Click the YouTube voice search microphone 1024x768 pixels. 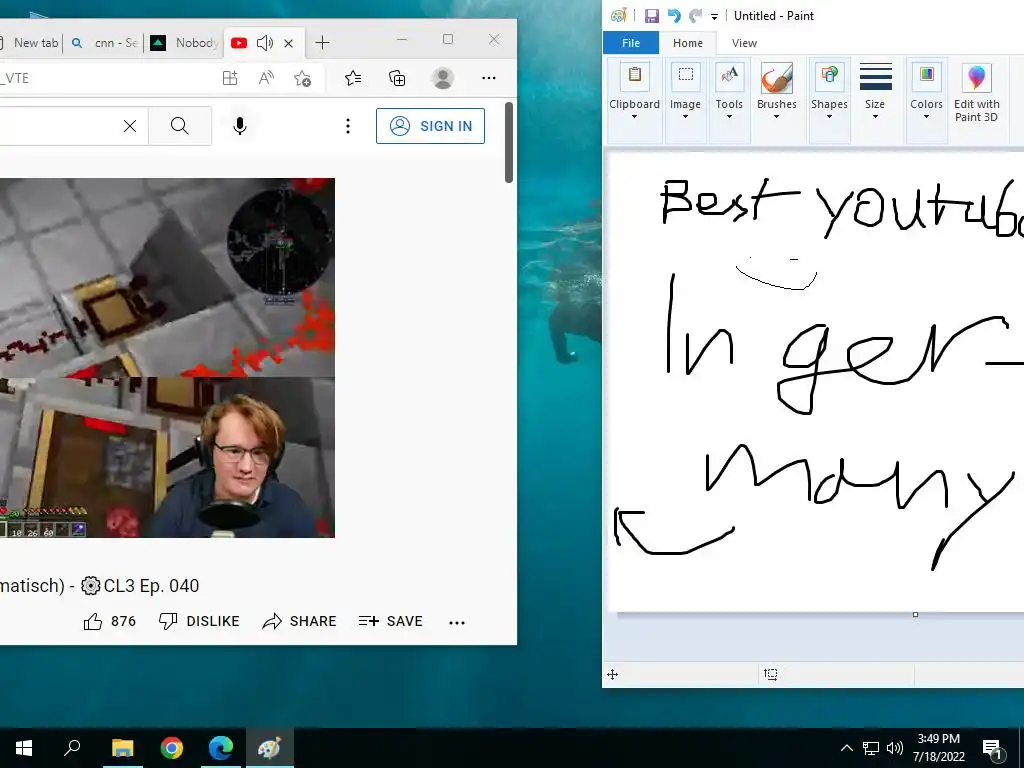(240, 126)
